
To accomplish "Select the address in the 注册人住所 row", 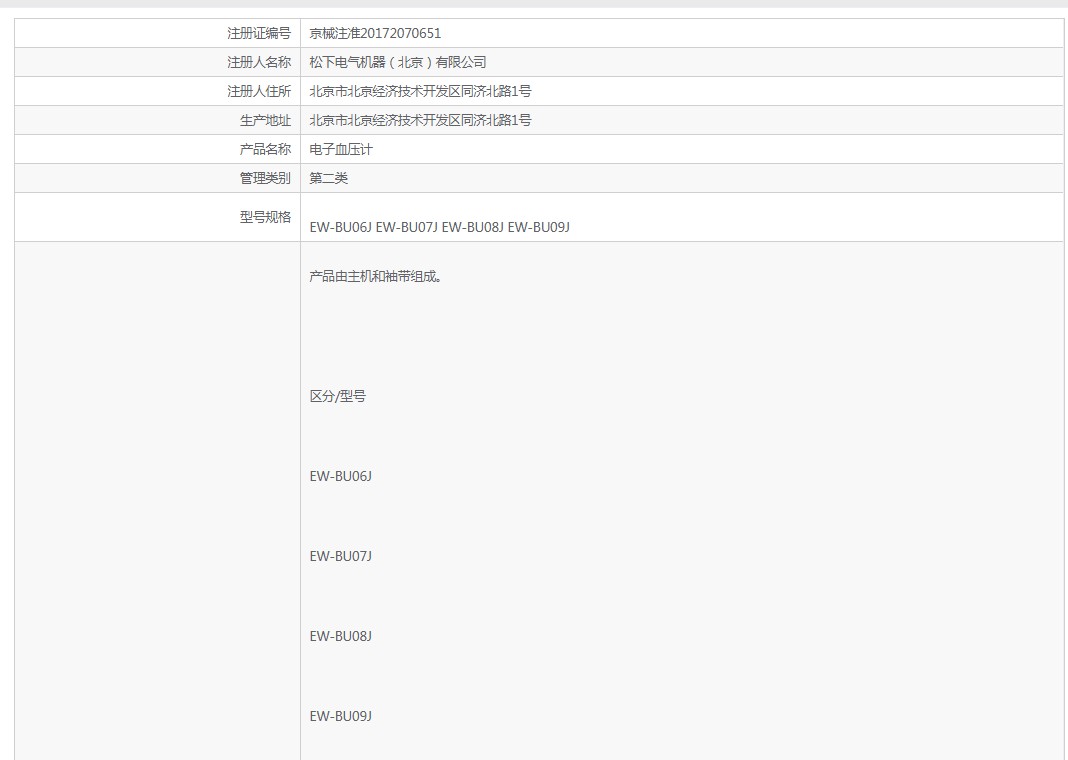I will [420, 91].
